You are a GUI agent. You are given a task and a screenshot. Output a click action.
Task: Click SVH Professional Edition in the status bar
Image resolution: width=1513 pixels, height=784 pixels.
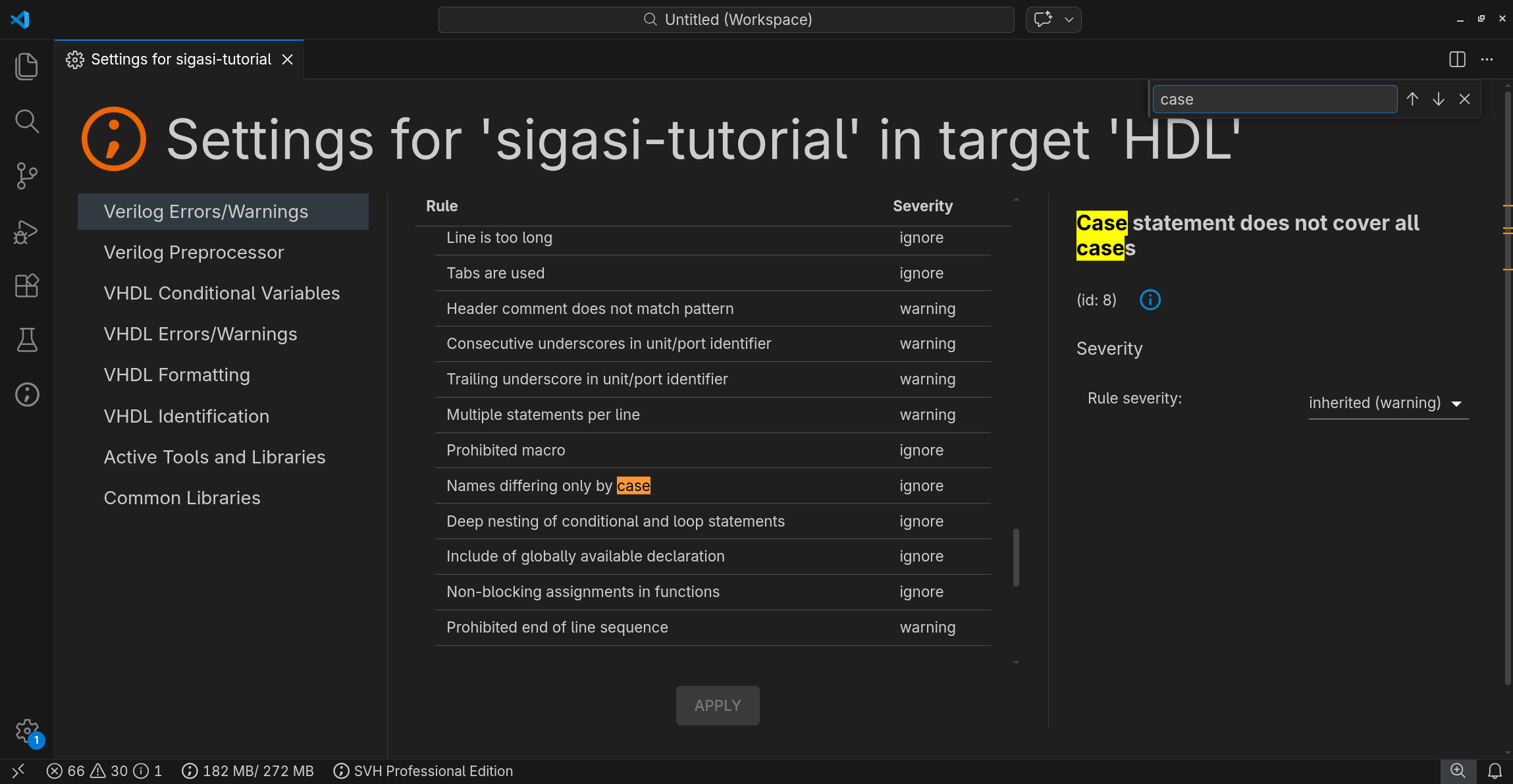point(433,771)
